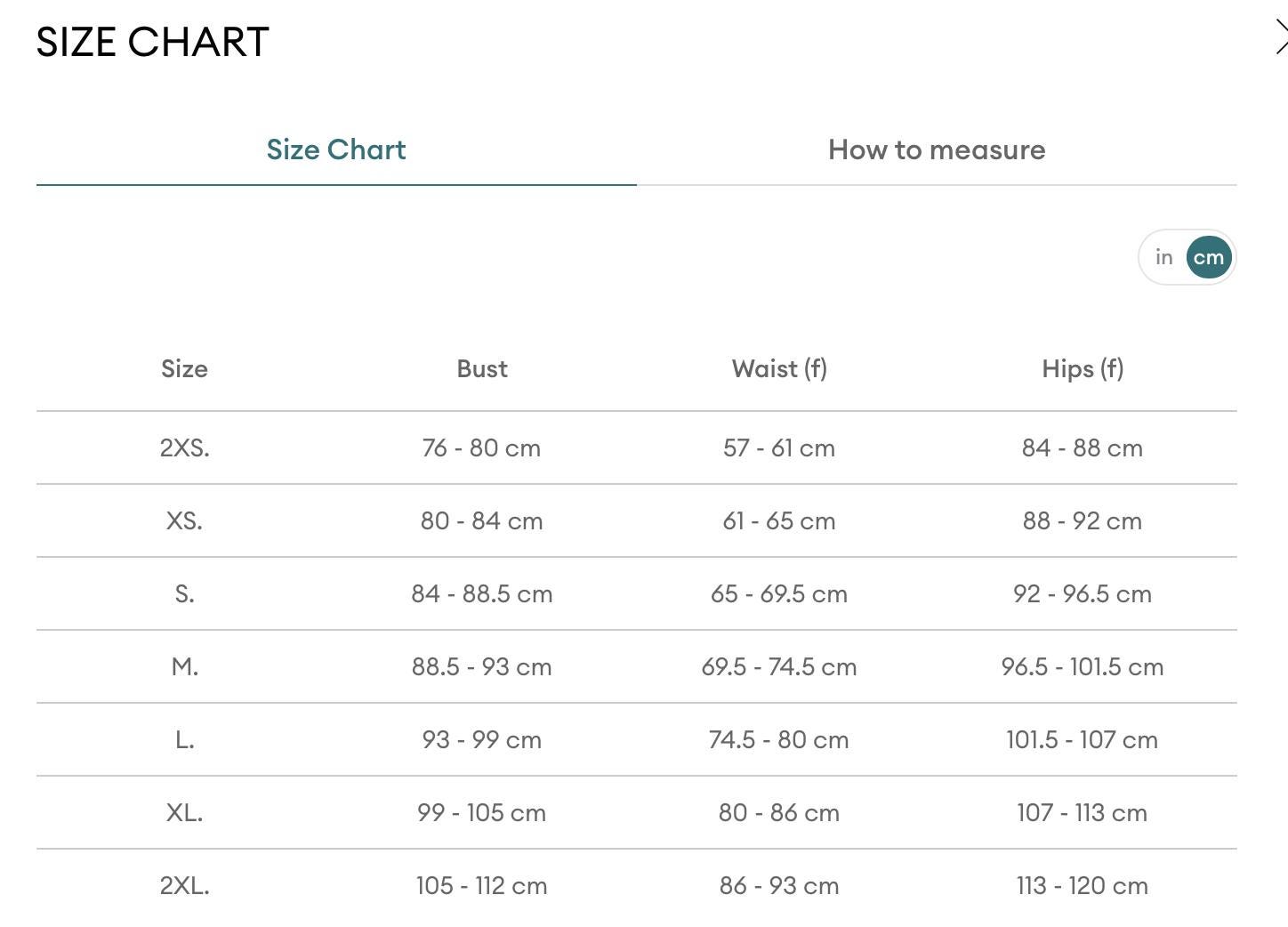Click the 74.5 - 80 cm waist value

point(779,740)
